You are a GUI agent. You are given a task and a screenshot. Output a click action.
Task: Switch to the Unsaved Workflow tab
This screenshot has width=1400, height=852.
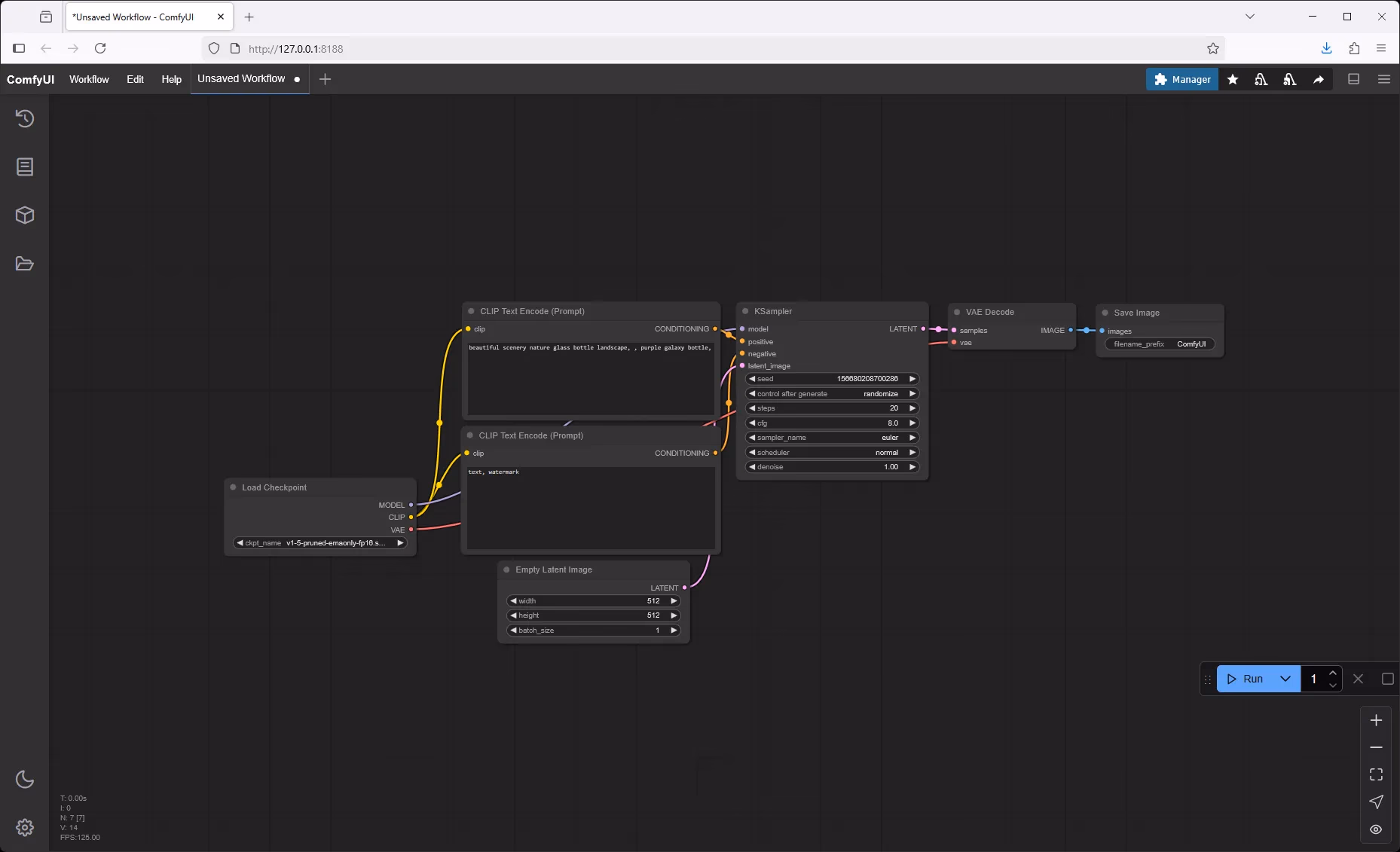(x=240, y=78)
